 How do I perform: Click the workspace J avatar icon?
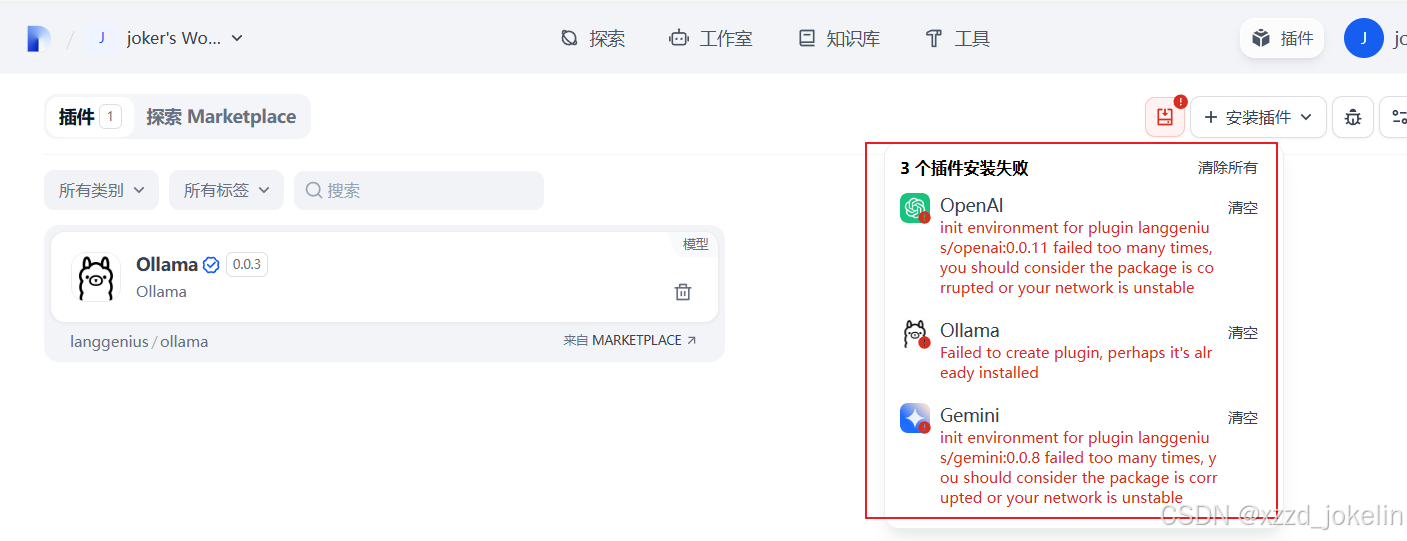pyautogui.click(x=101, y=38)
